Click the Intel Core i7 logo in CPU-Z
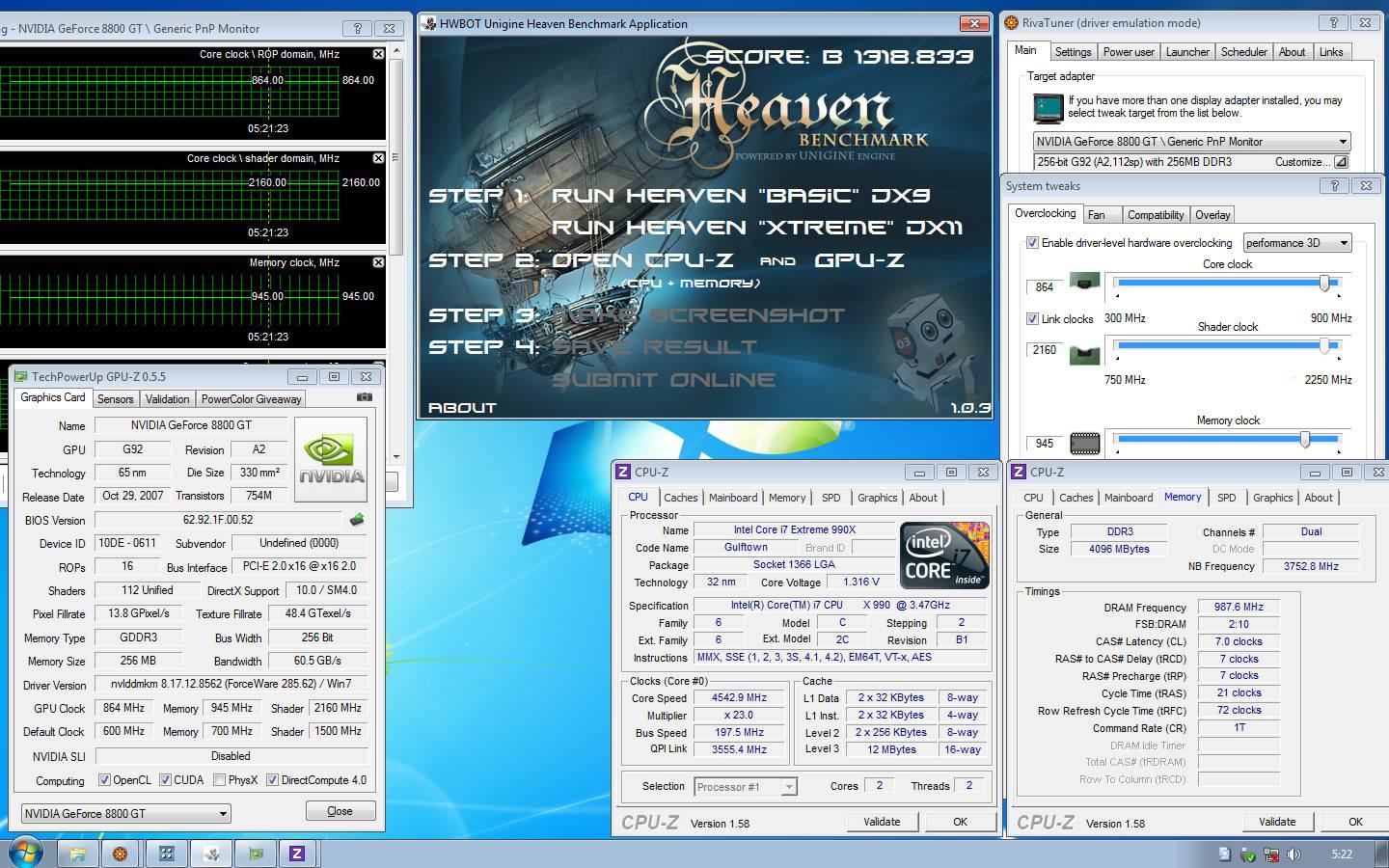1389x868 pixels. tap(943, 556)
